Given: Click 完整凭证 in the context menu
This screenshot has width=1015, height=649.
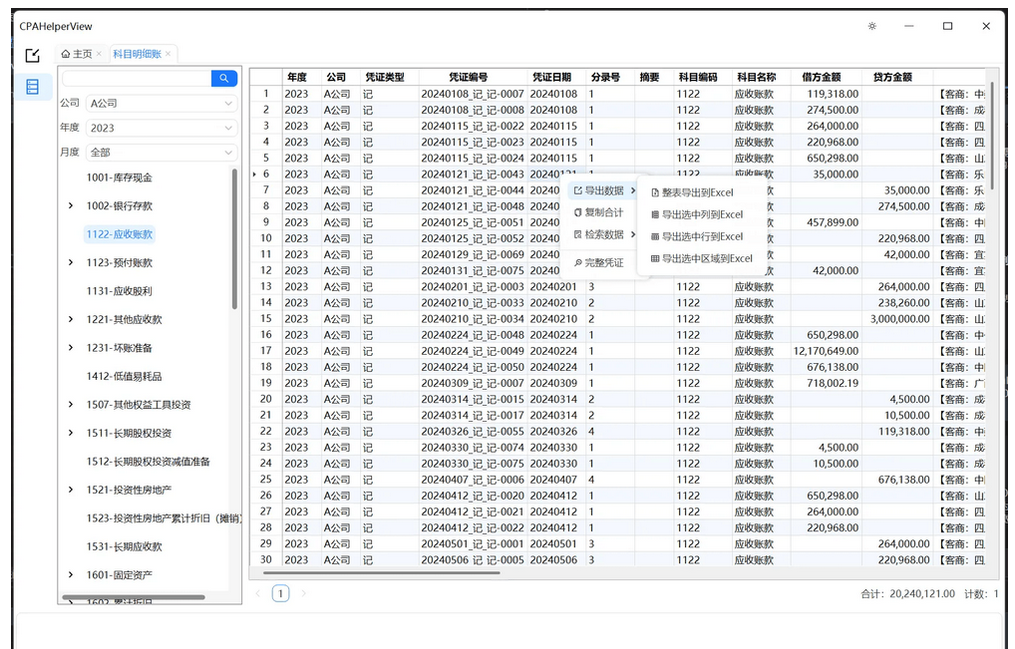Looking at the screenshot, I should pos(603,263).
